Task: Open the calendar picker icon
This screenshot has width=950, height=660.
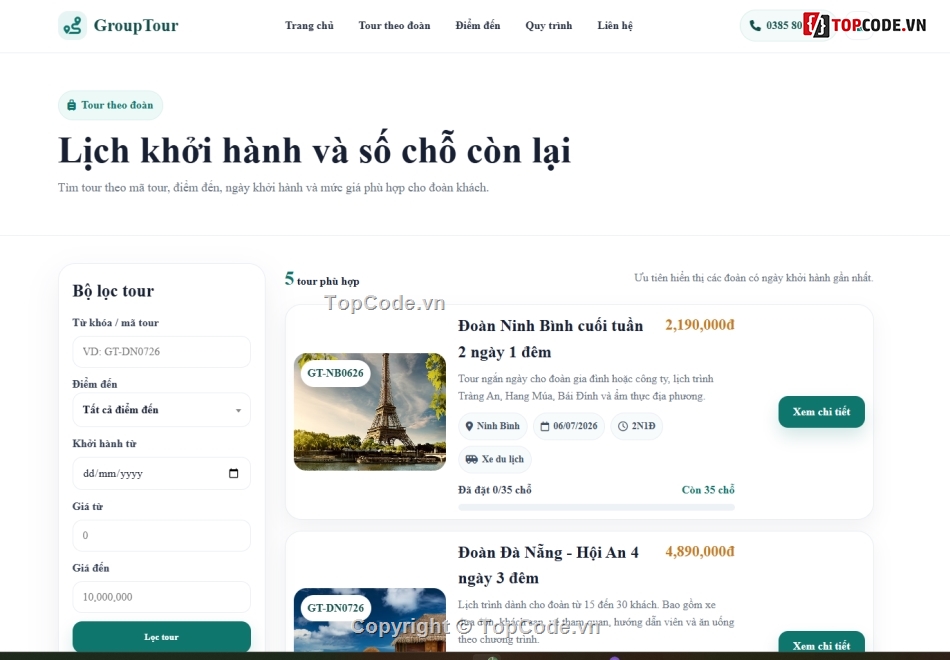Action: (x=234, y=473)
